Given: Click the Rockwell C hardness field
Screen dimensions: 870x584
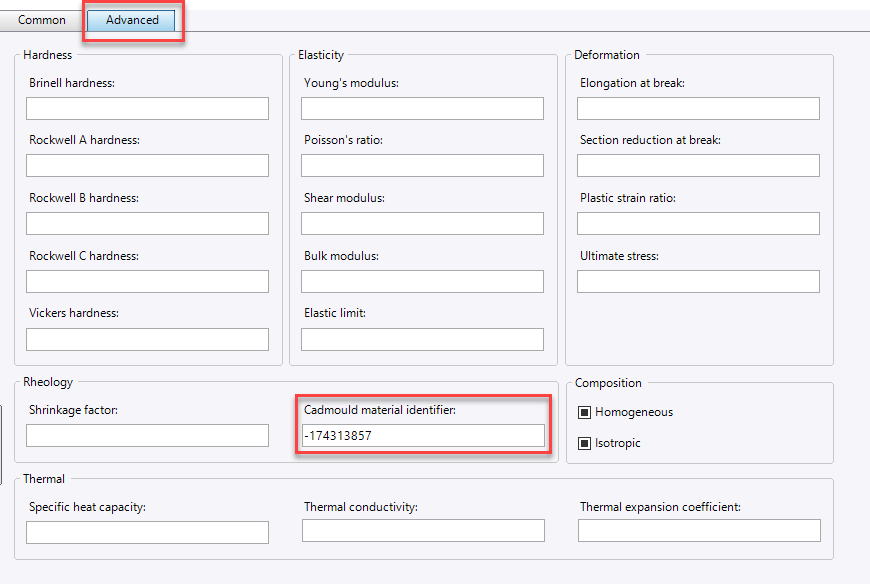Looking at the screenshot, I should coord(147,282).
